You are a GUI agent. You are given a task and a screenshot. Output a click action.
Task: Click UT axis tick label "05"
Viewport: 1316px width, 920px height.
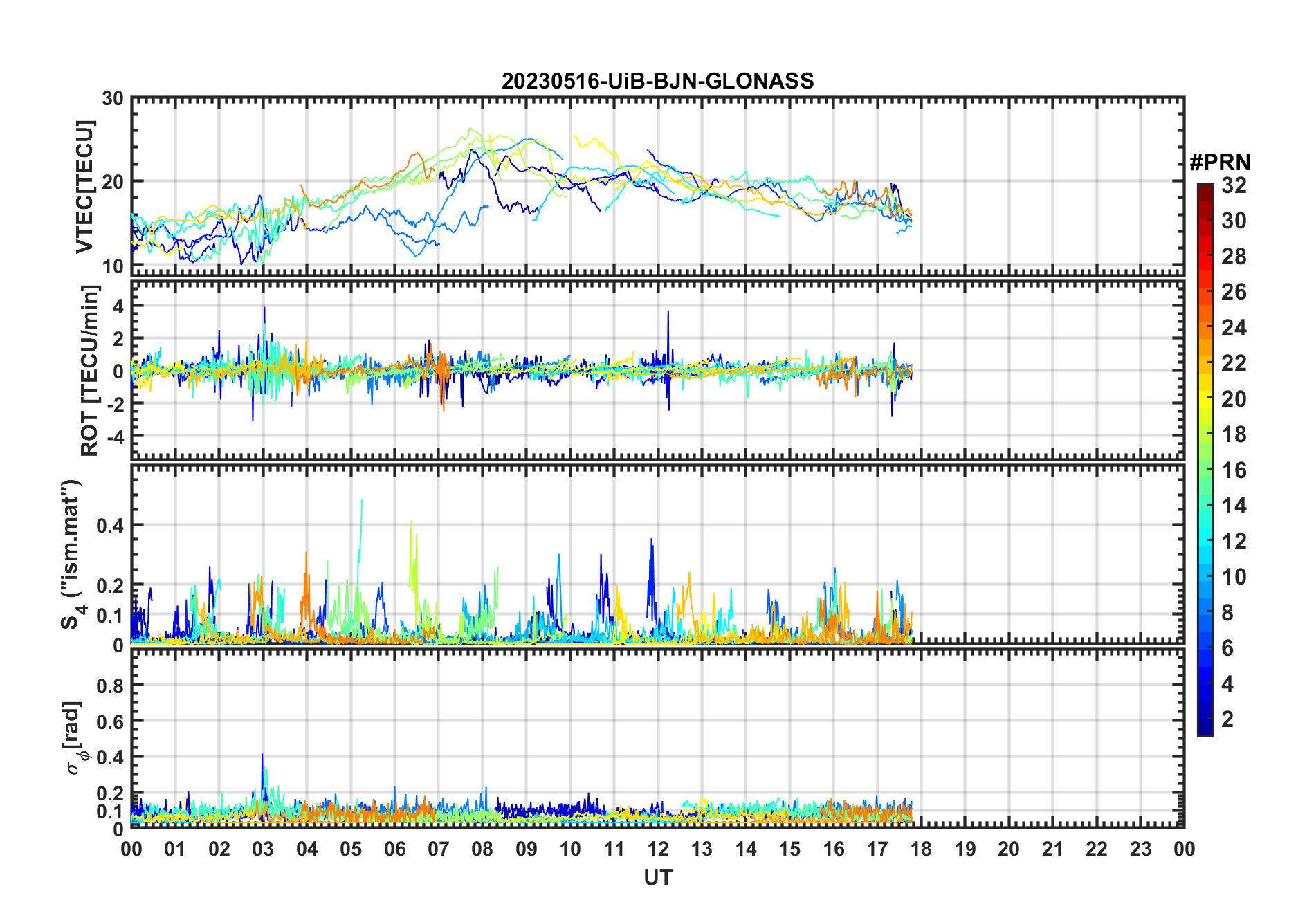click(x=351, y=849)
